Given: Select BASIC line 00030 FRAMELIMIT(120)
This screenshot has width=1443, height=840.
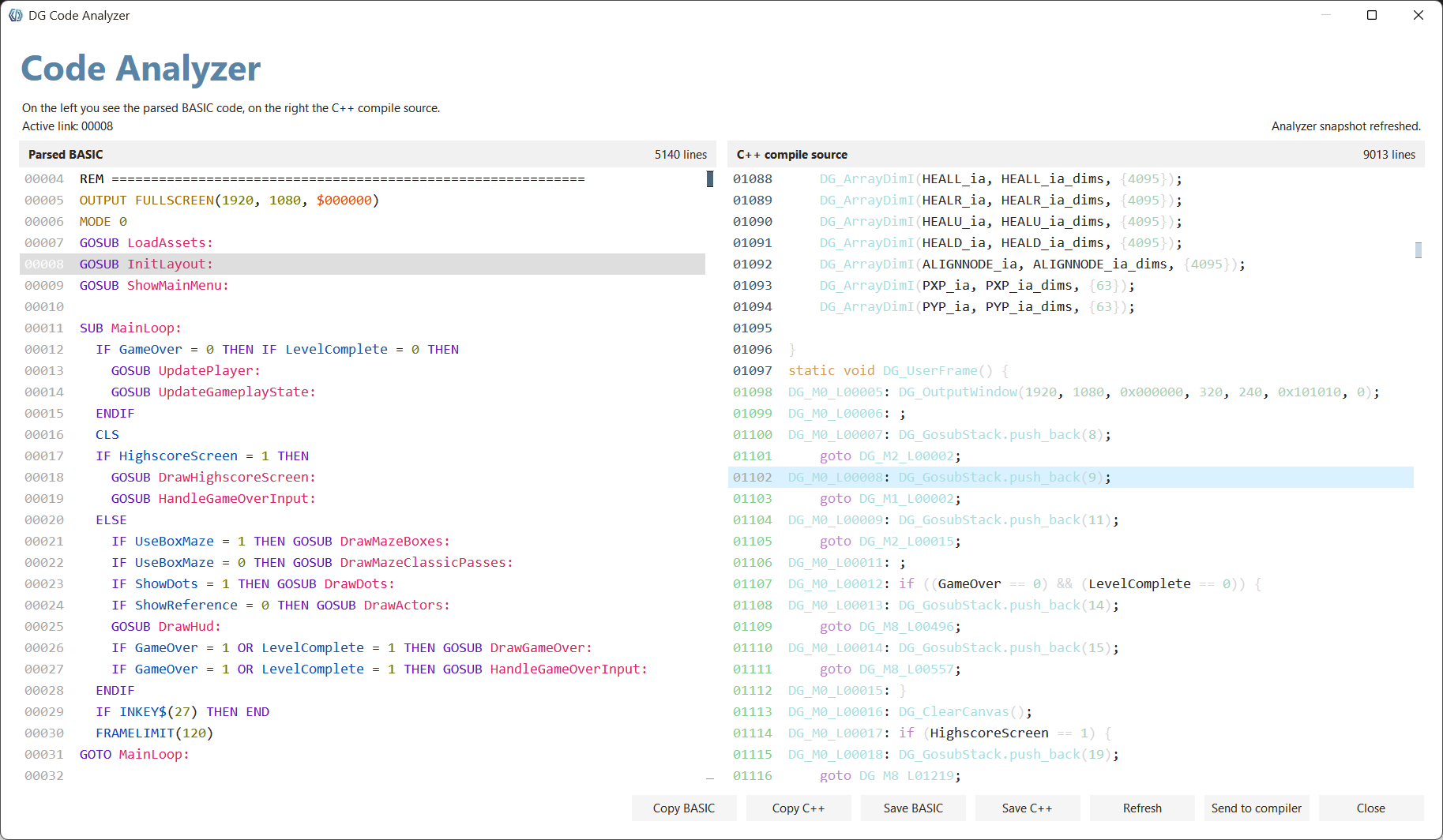Looking at the screenshot, I should tap(363, 733).
